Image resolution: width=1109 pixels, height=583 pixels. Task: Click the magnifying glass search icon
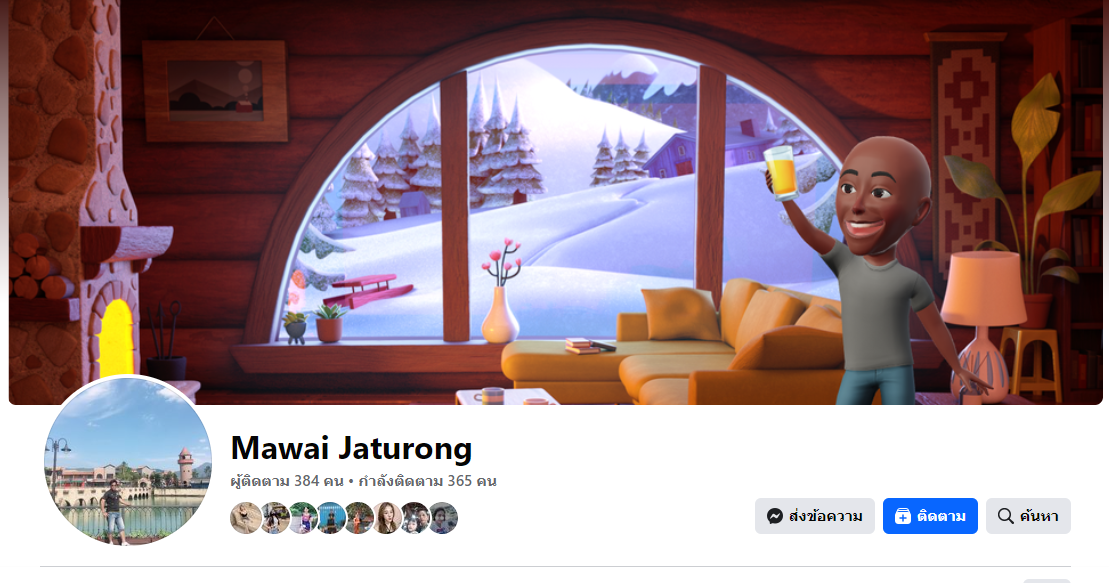1005,516
